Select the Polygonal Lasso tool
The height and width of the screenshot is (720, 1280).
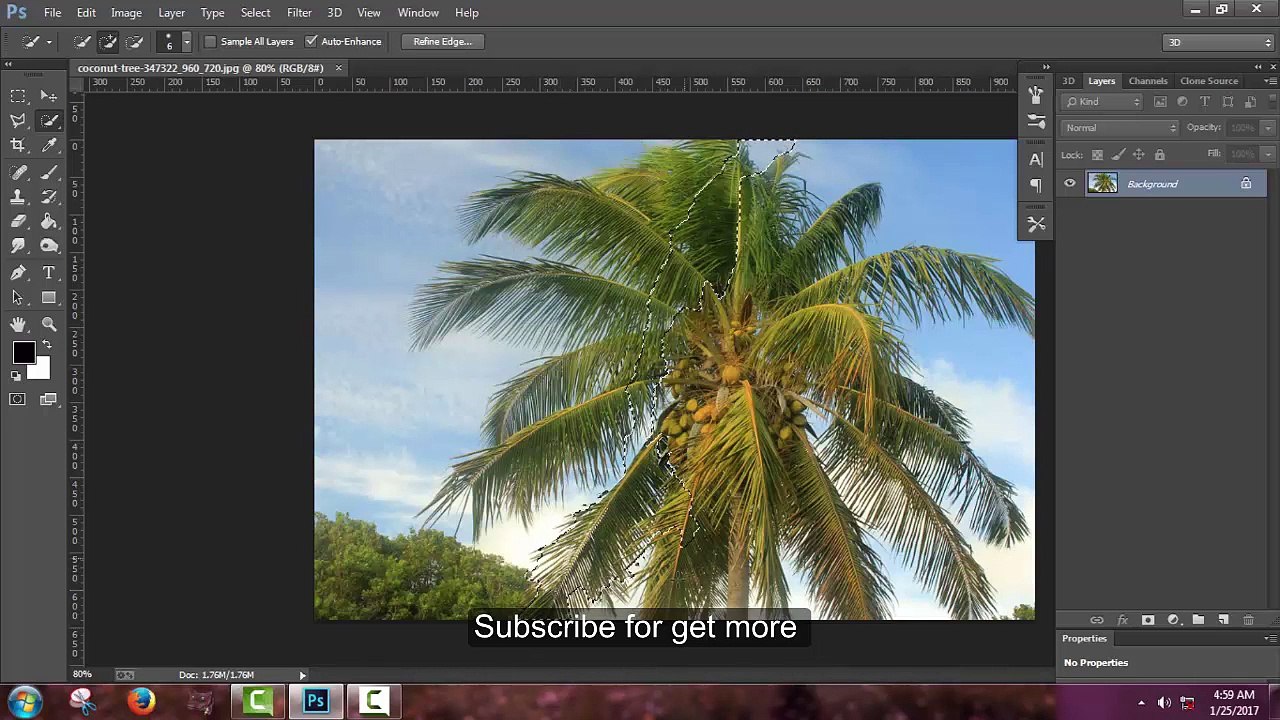point(18,120)
